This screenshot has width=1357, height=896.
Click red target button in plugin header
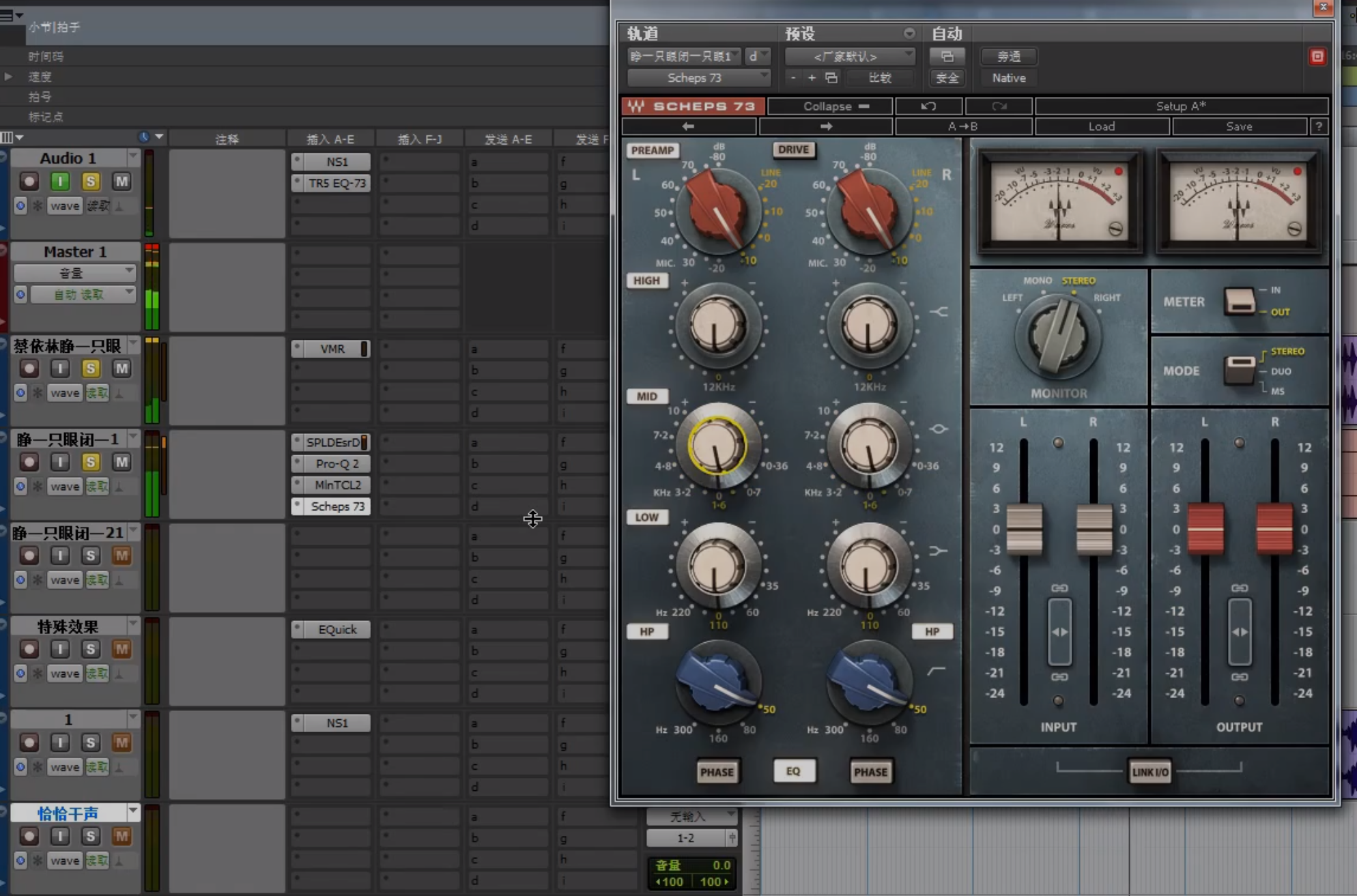pos(1317,57)
